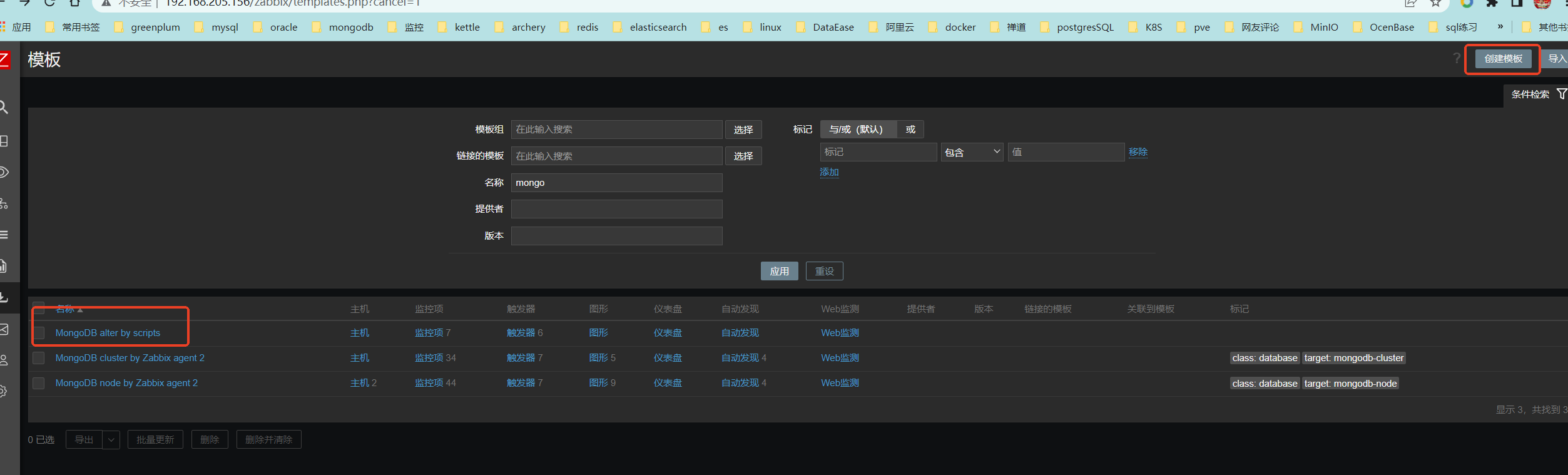Open the docker bookmark folder
Screen dimensions: 1568x475
(952, 27)
